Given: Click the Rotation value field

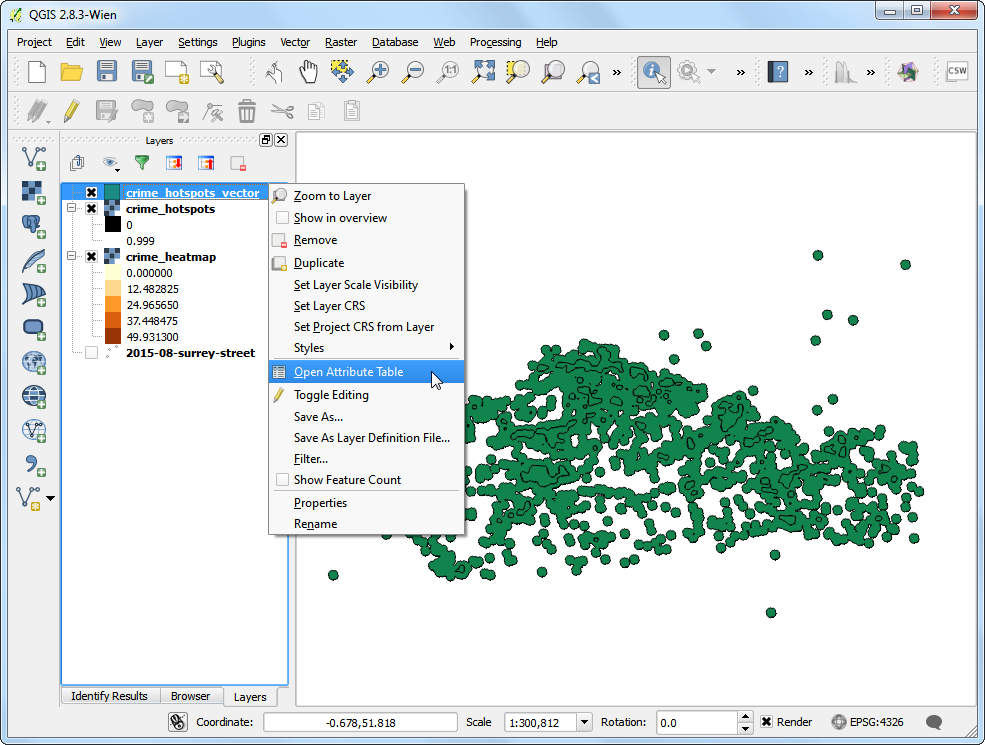Looking at the screenshot, I should coord(696,722).
